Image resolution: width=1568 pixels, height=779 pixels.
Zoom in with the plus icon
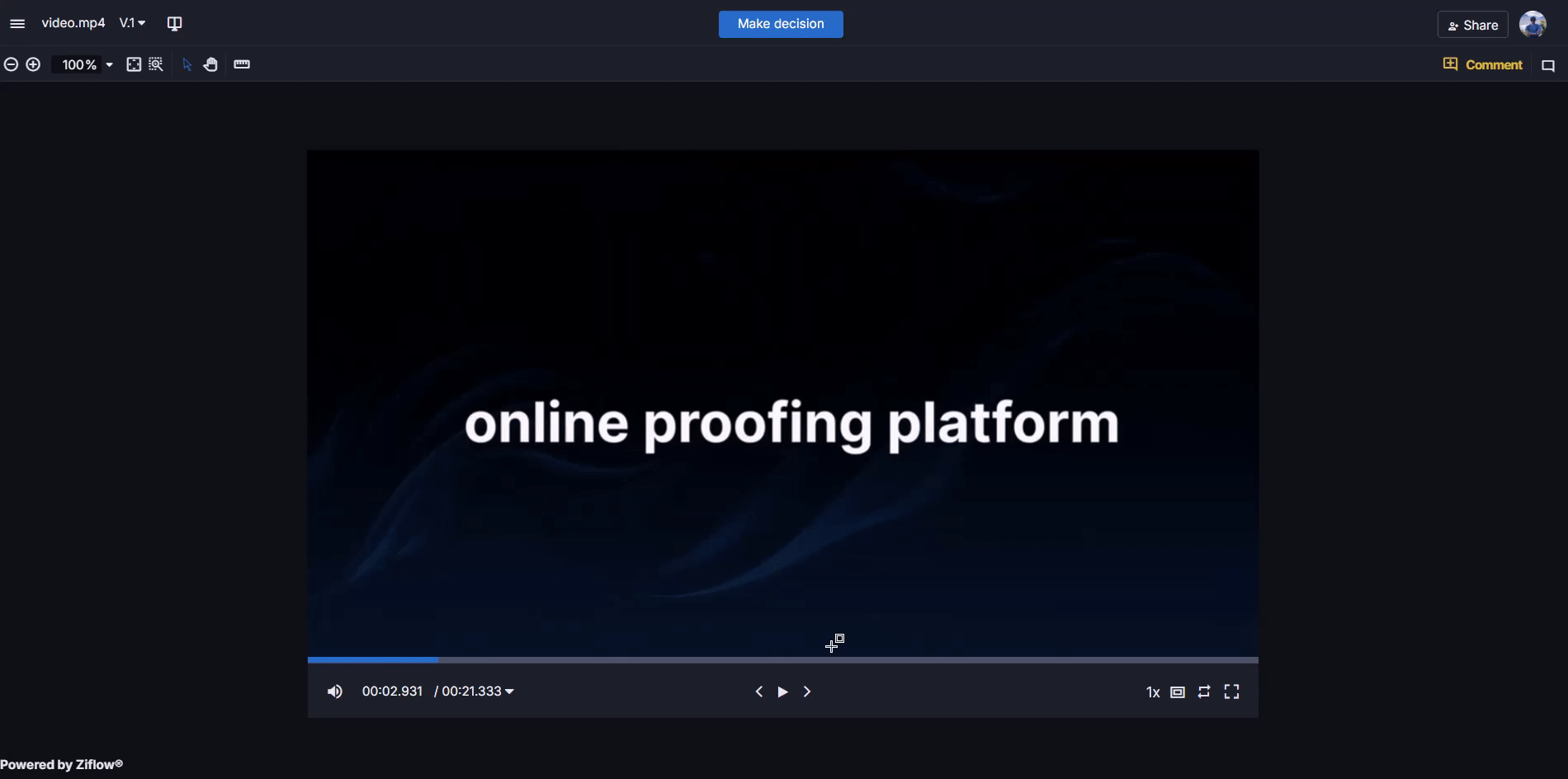(33, 64)
